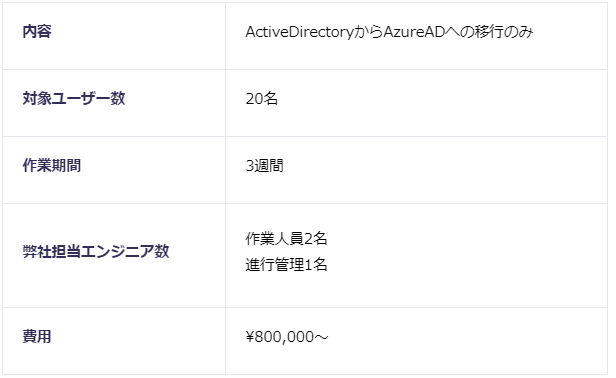Click the から particle after ActiveDirectory
Image resolution: width=616 pixels, height=378 pixels.
368,32
